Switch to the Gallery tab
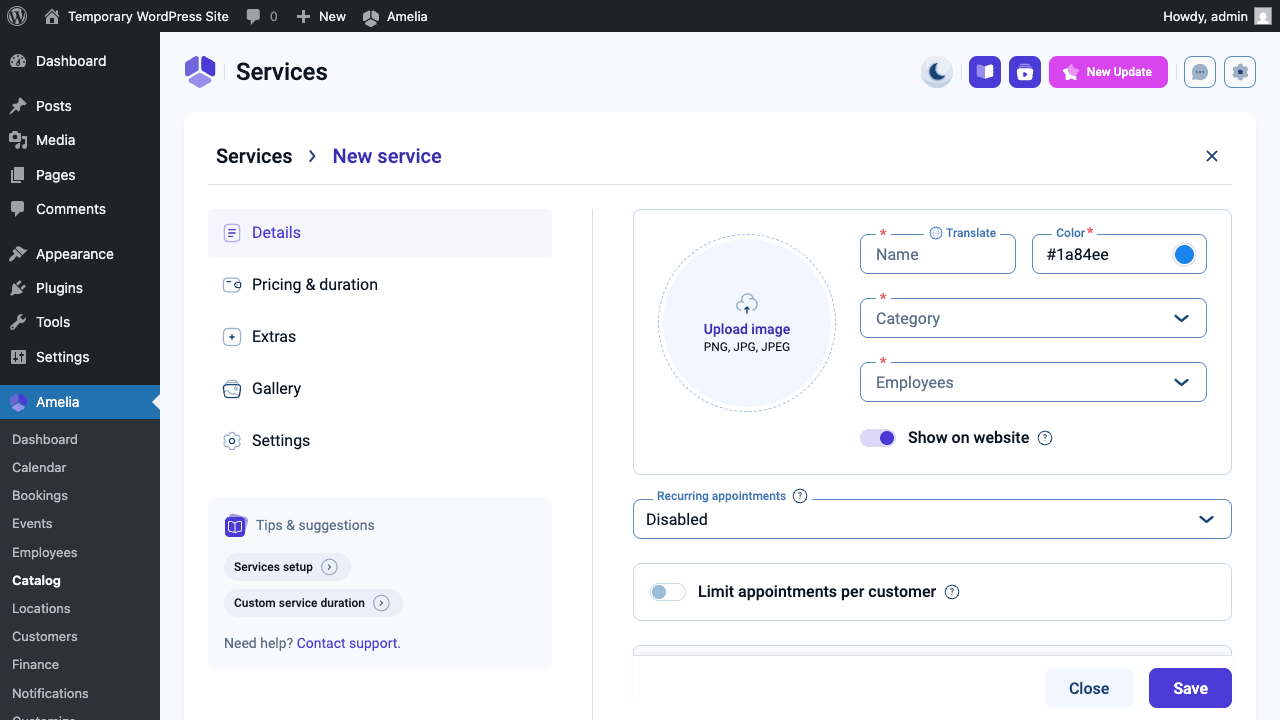This screenshot has height=720, width=1280. tap(380, 389)
